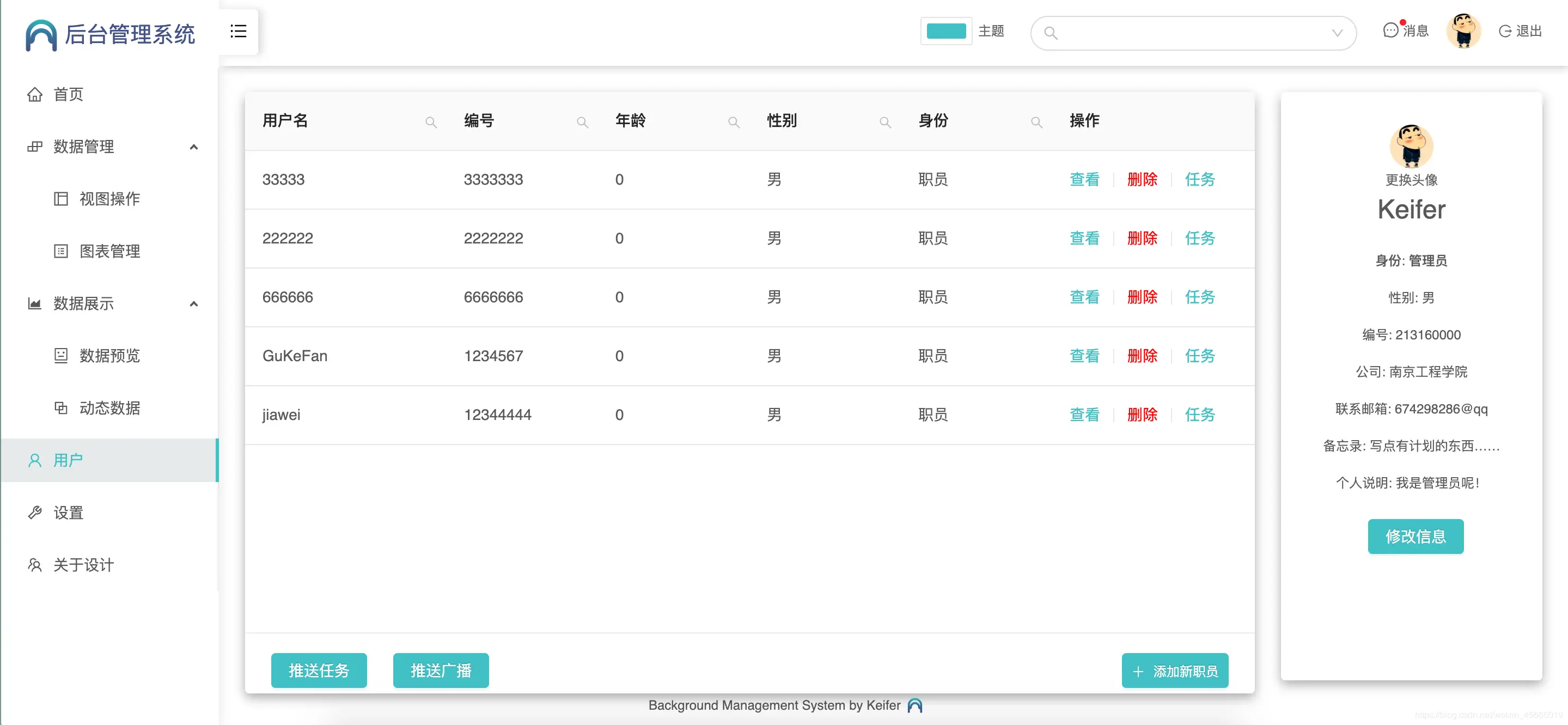The height and width of the screenshot is (725, 1568).
Task: Click the search icon in 性别 column
Action: 885,123
